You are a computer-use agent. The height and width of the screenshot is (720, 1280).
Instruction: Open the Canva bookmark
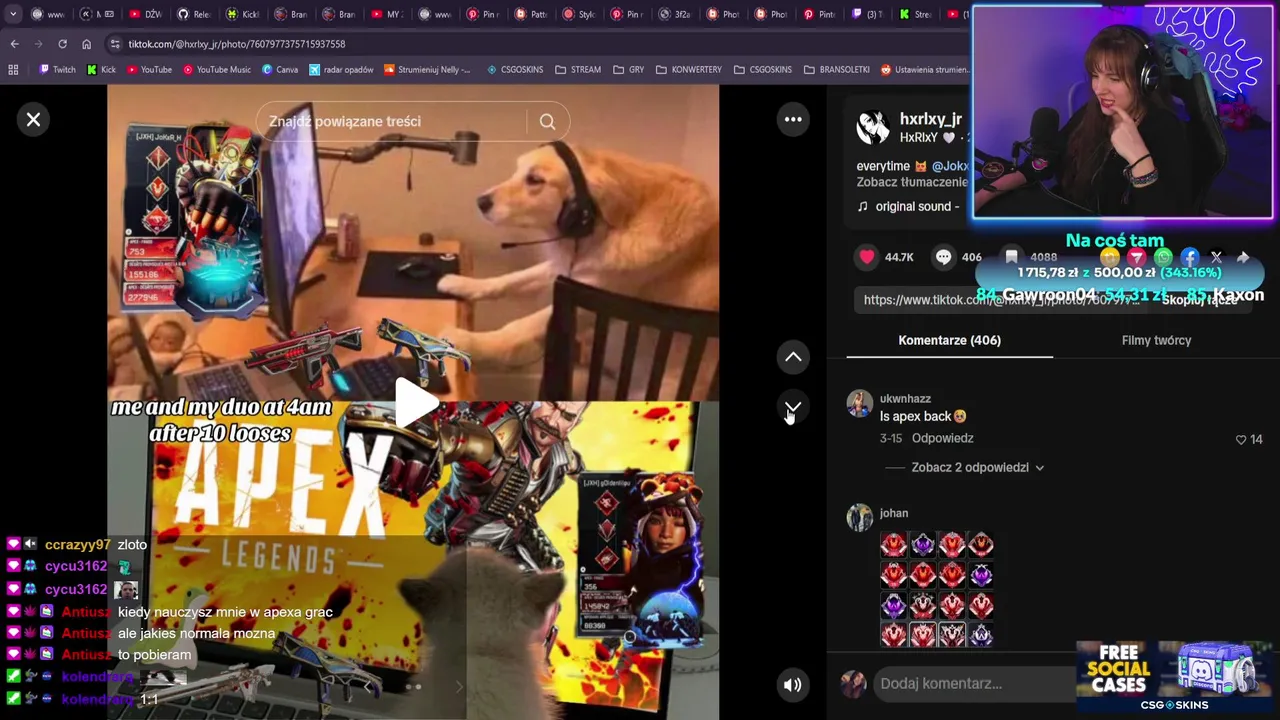[x=280, y=70]
